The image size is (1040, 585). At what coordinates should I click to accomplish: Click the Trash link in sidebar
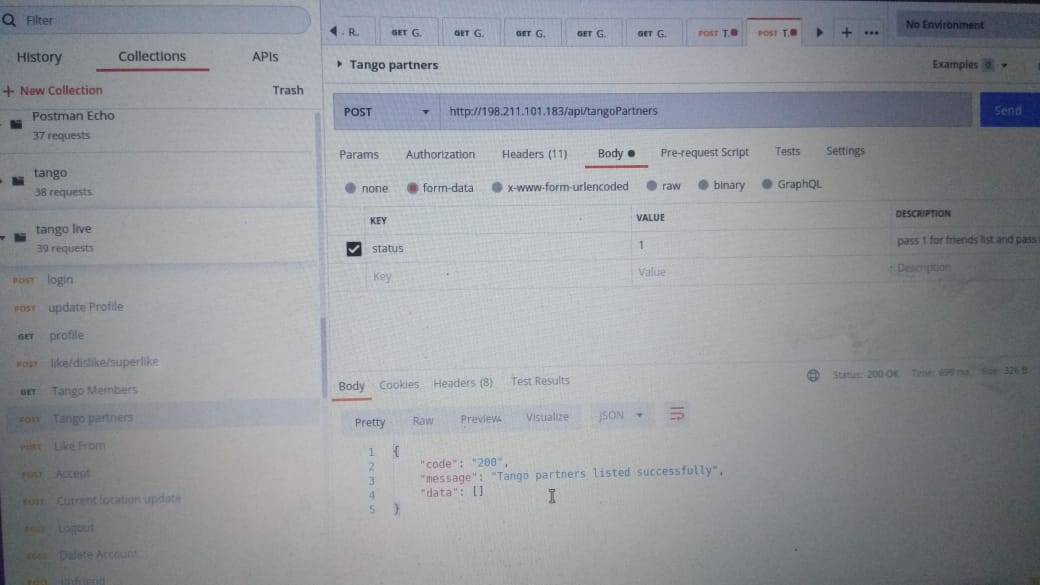[287, 90]
